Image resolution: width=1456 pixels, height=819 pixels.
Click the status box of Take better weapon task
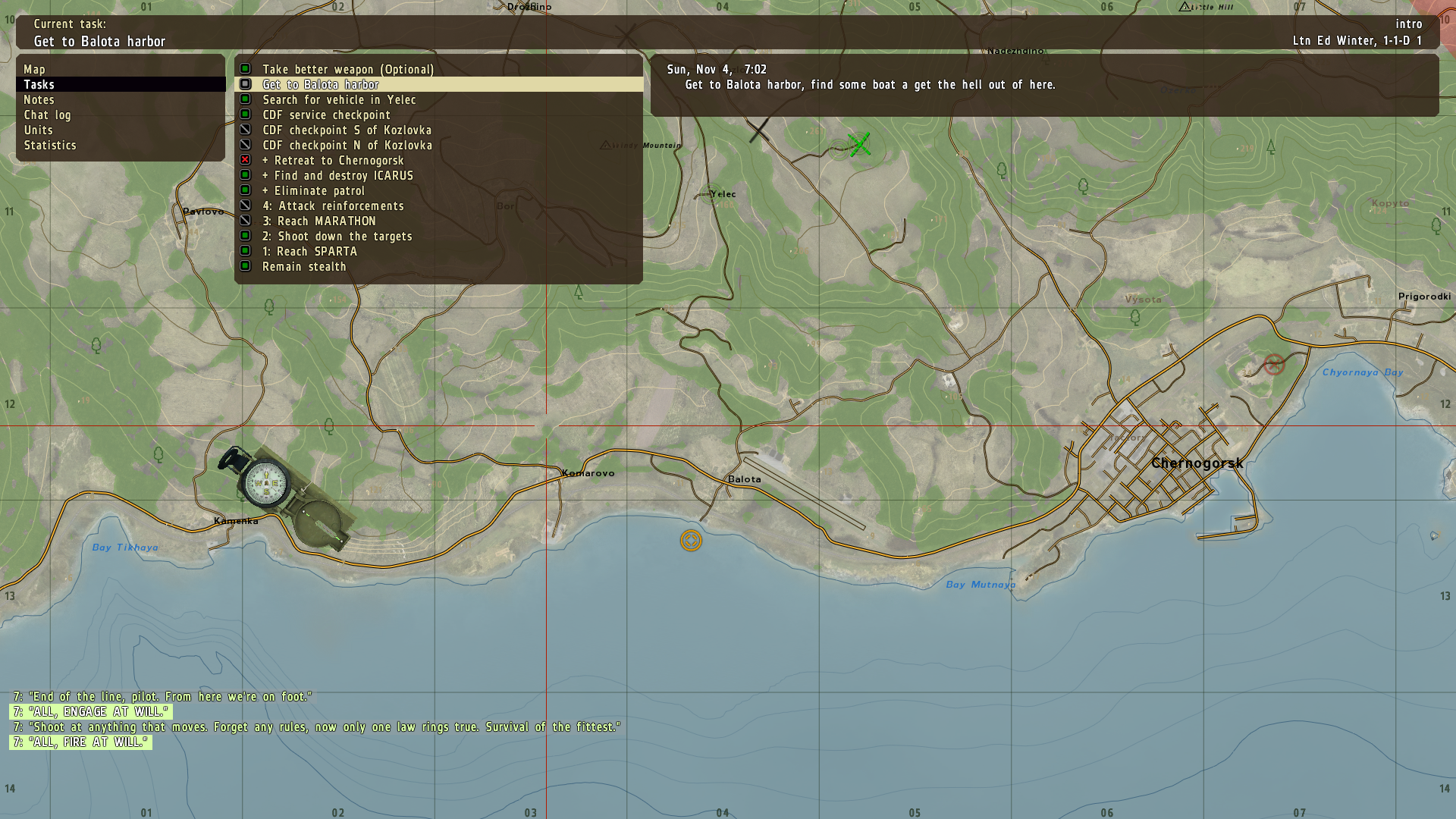click(245, 69)
